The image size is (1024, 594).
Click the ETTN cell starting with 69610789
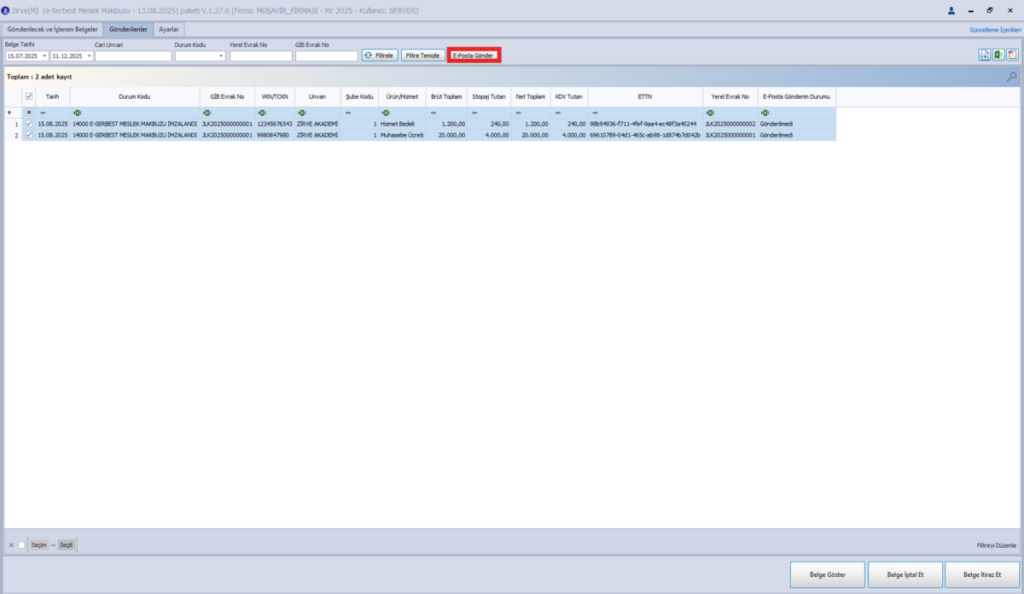point(645,135)
